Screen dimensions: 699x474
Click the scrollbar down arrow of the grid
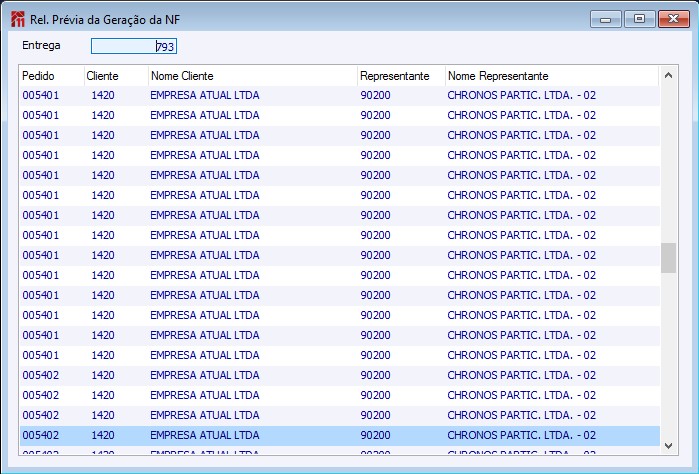click(668, 445)
